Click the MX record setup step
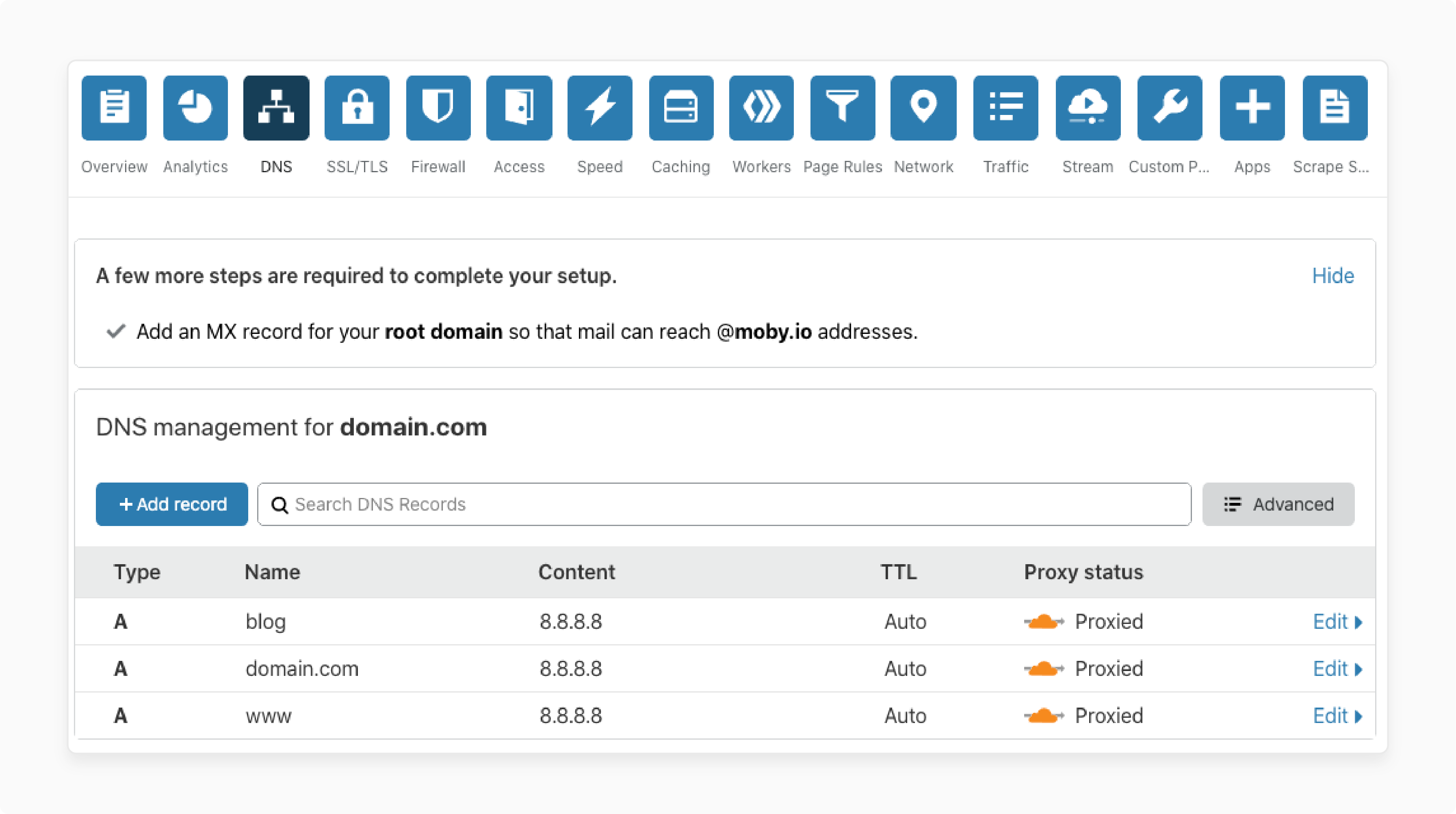The height and width of the screenshot is (814, 1456). 512,331
